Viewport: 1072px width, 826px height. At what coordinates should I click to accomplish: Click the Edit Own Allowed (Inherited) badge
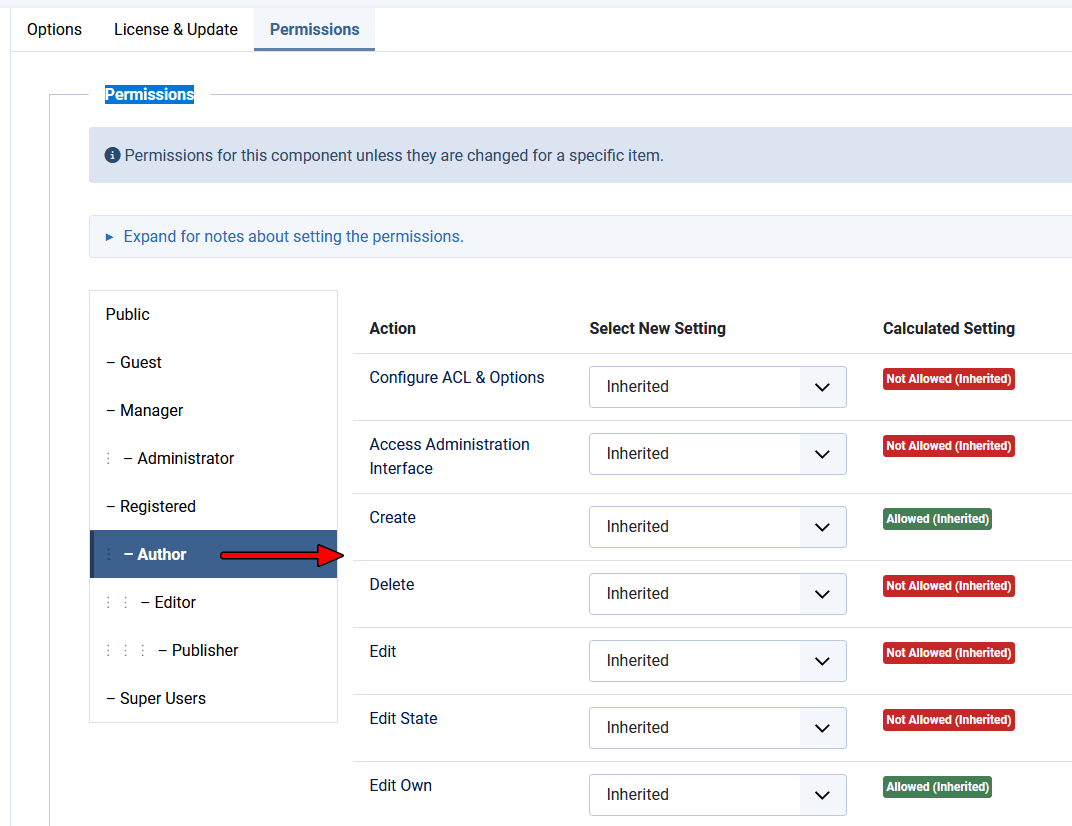click(x=937, y=787)
